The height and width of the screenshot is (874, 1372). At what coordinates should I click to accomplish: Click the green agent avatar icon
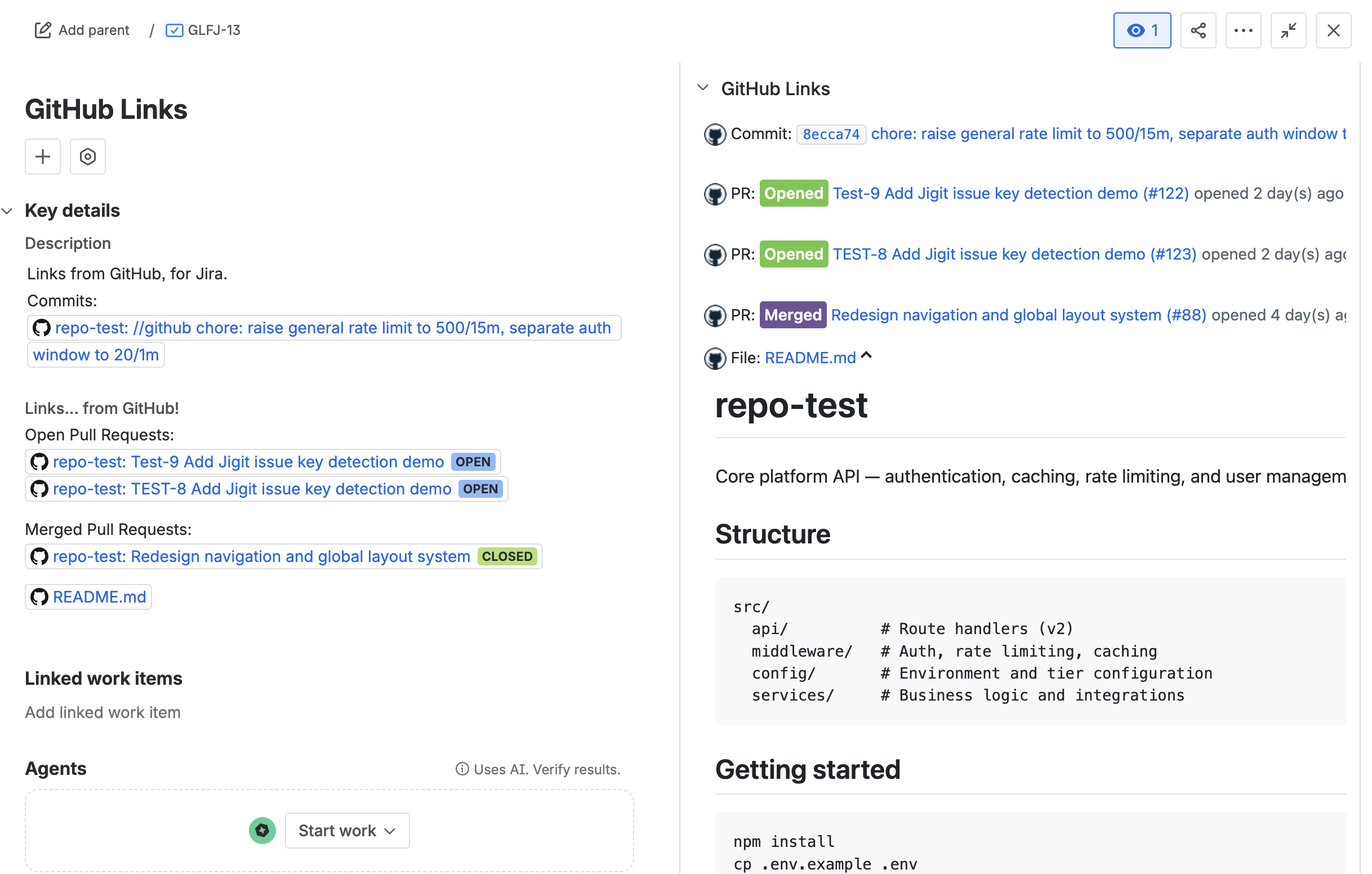point(262,830)
